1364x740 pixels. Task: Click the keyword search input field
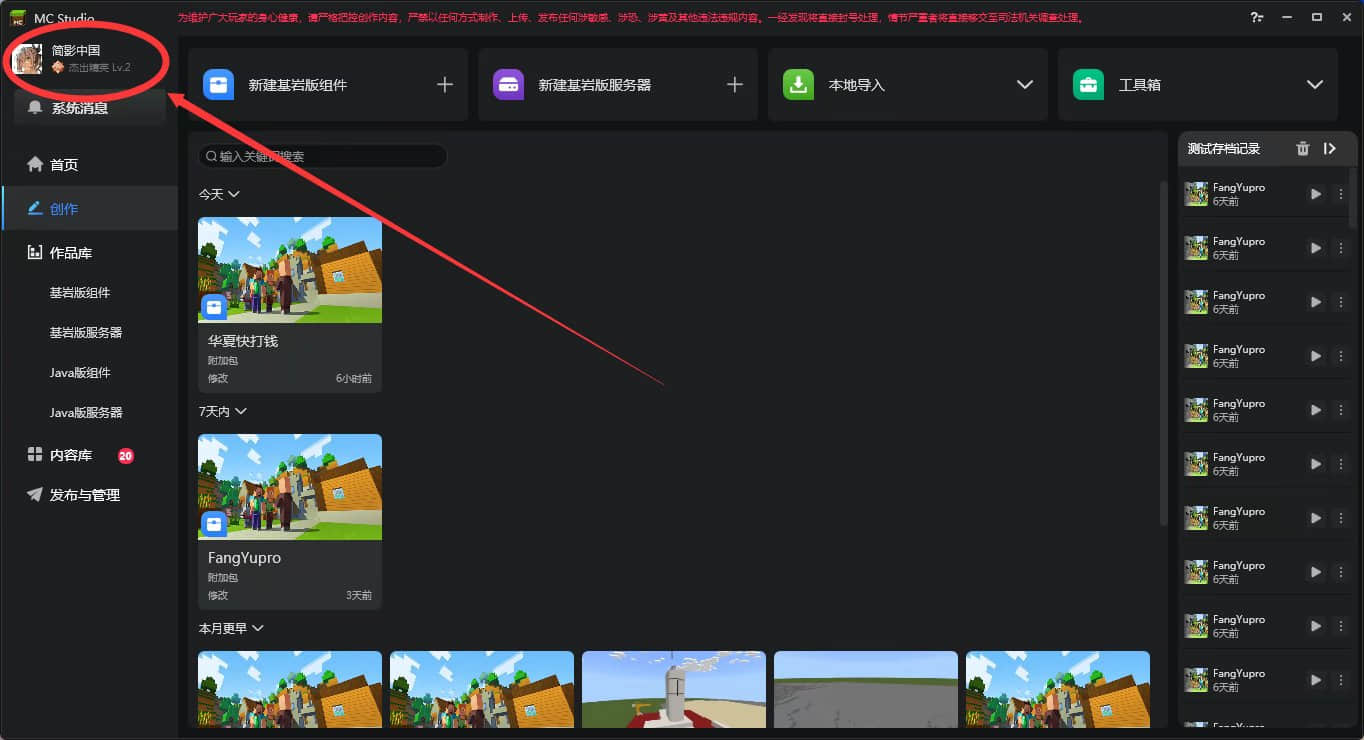pos(322,156)
